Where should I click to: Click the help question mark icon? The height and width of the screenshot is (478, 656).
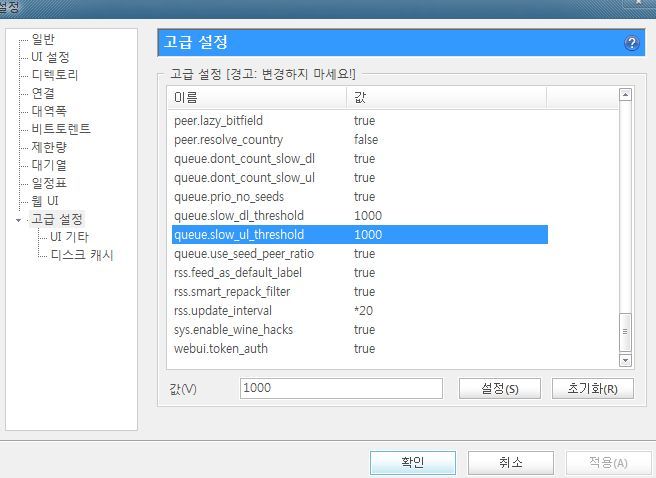click(x=632, y=43)
